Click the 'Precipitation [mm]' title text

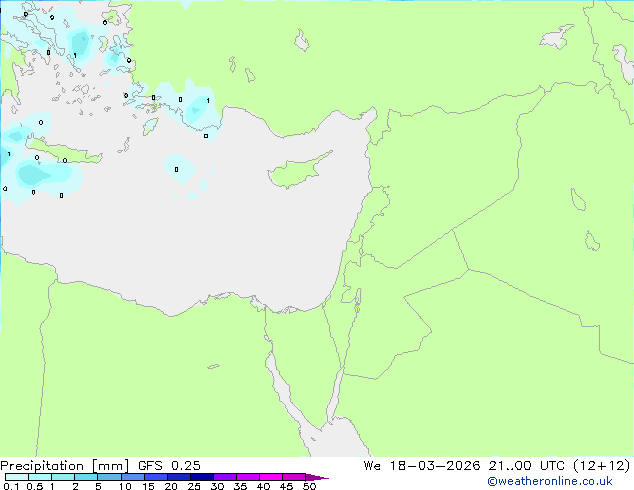(x=65, y=466)
